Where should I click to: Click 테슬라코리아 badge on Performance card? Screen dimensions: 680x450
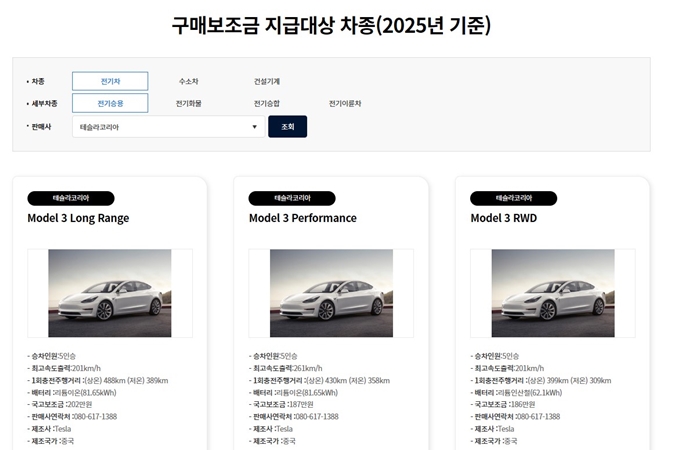coord(292,198)
